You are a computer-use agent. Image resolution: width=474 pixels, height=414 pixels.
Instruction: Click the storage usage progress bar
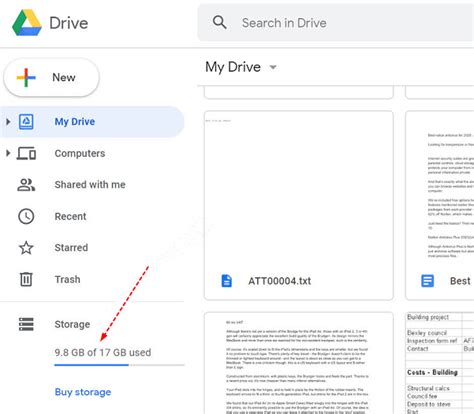119,365
